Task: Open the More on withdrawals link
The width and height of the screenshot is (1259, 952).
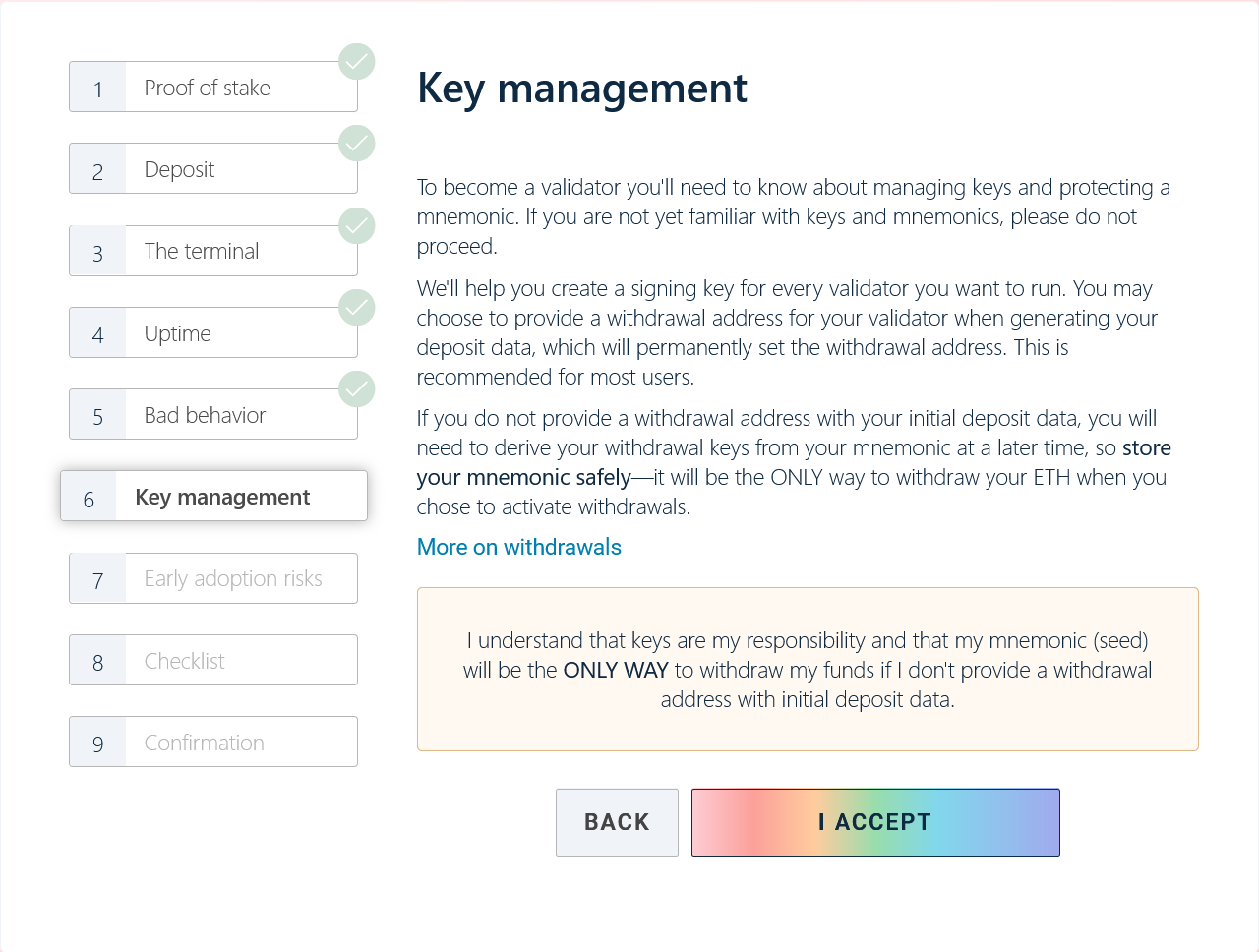Action: click(x=519, y=548)
